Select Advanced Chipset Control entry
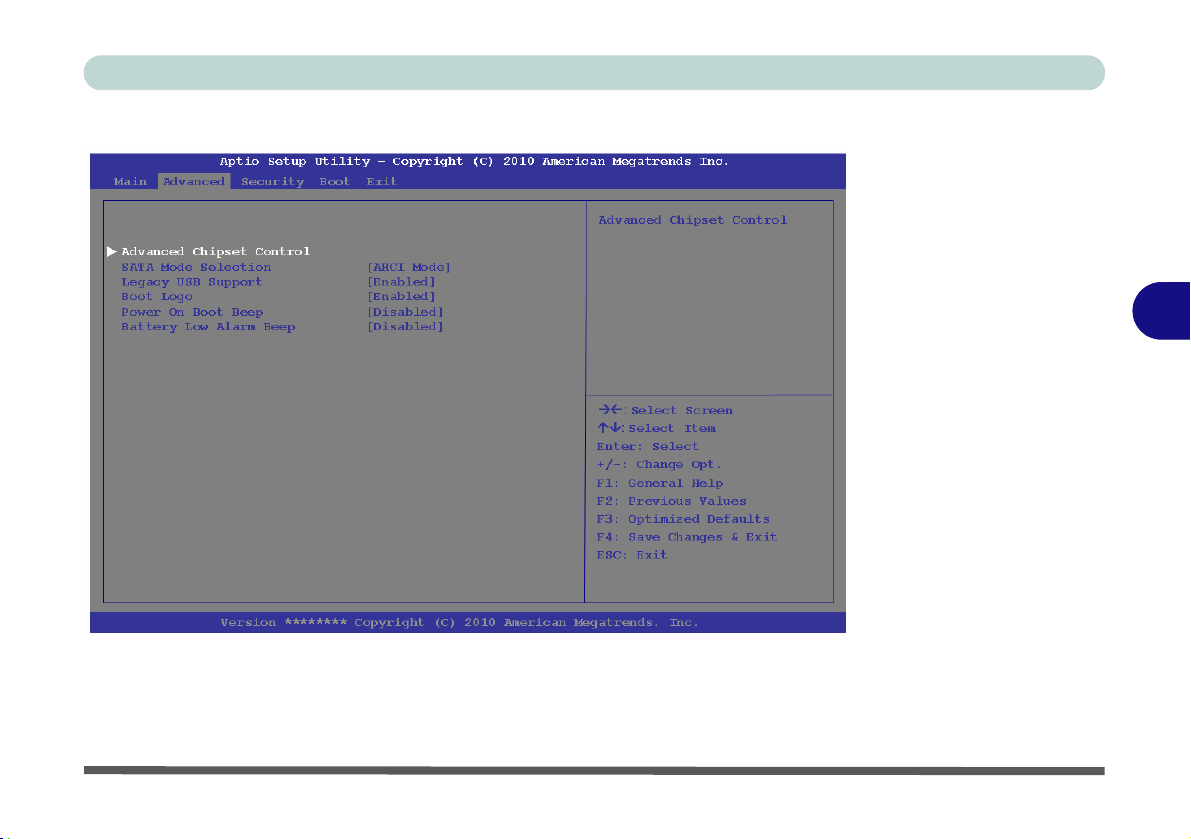 tap(216, 251)
